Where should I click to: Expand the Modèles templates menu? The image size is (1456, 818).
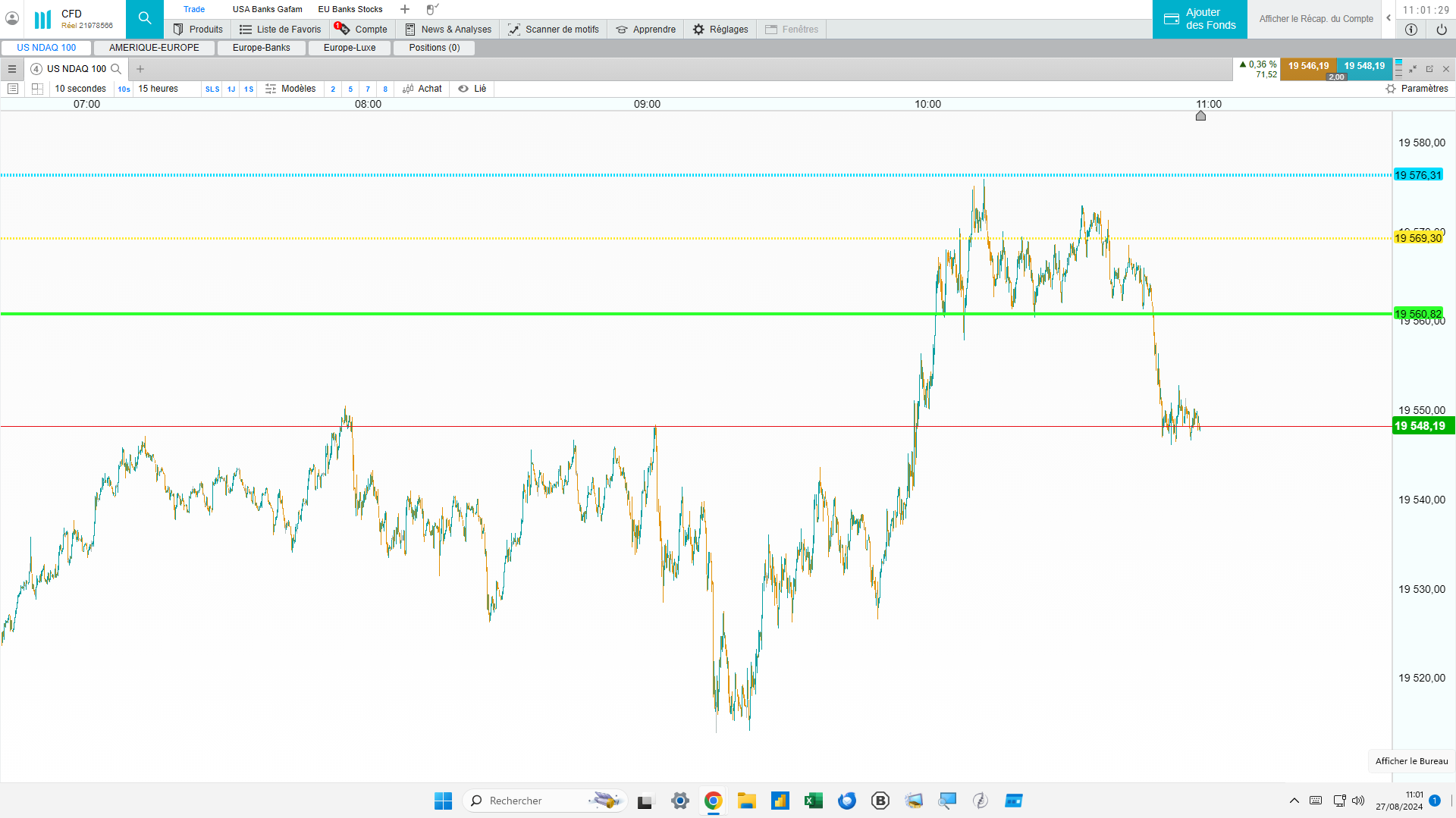pos(290,89)
